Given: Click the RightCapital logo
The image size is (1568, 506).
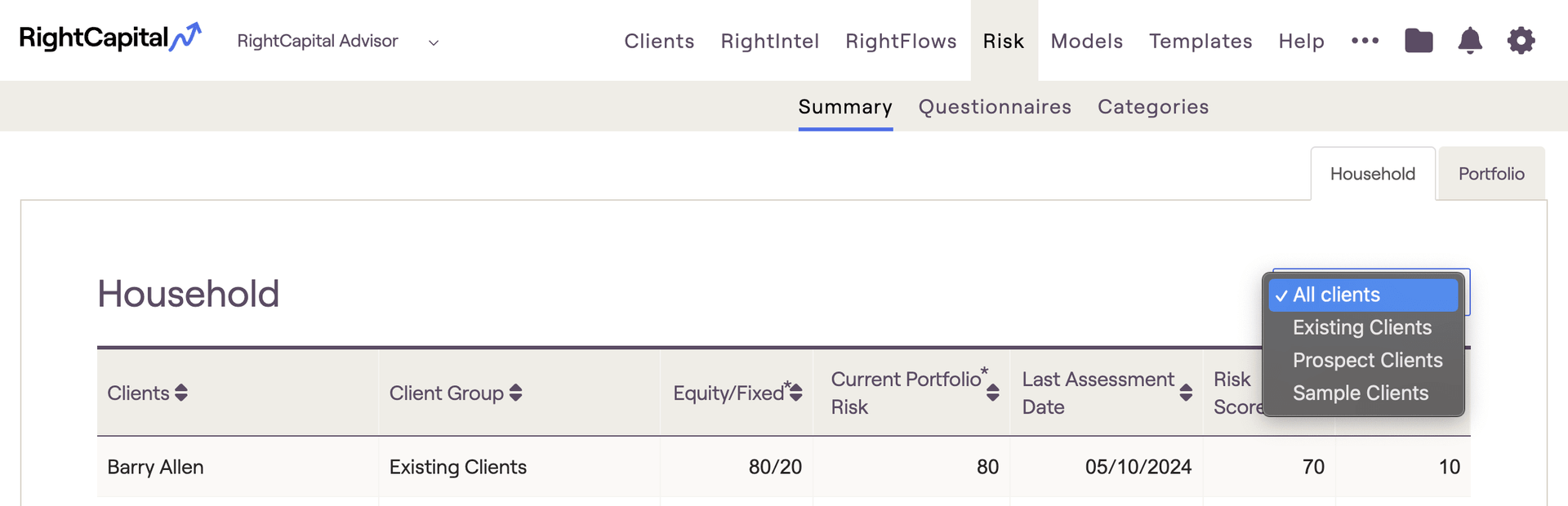Looking at the screenshot, I should pos(110,38).
